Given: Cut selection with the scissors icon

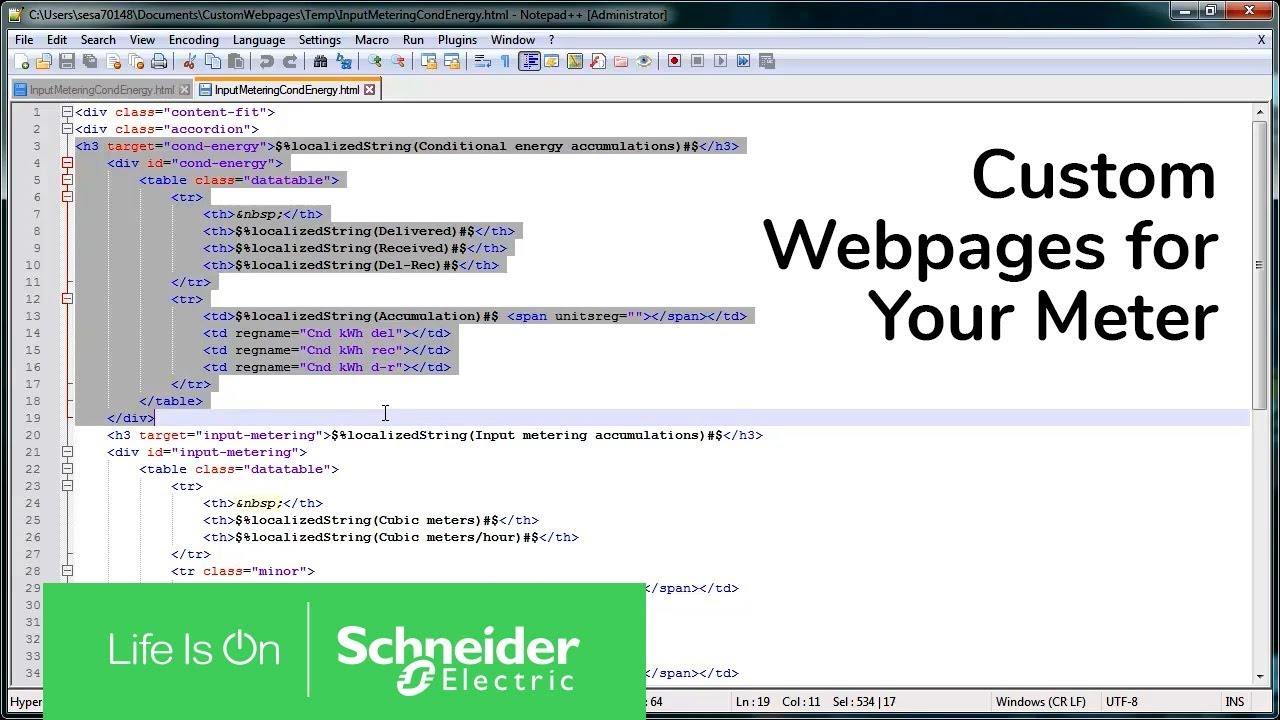Looking at the screenshot, I should [x=190, y=61].
